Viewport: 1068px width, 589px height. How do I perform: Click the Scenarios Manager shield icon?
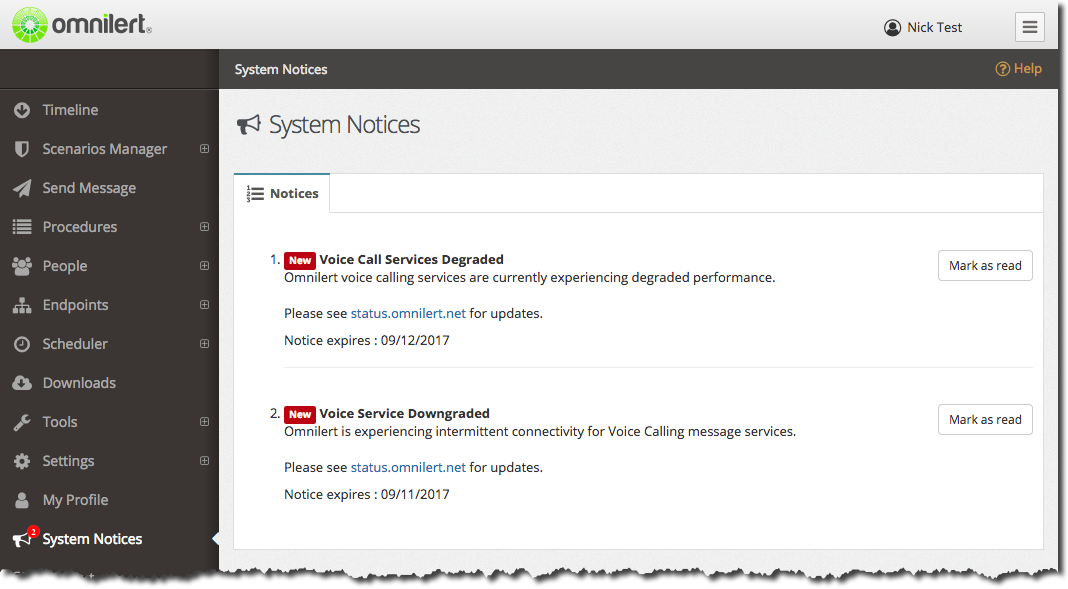(x=22, y=149)
